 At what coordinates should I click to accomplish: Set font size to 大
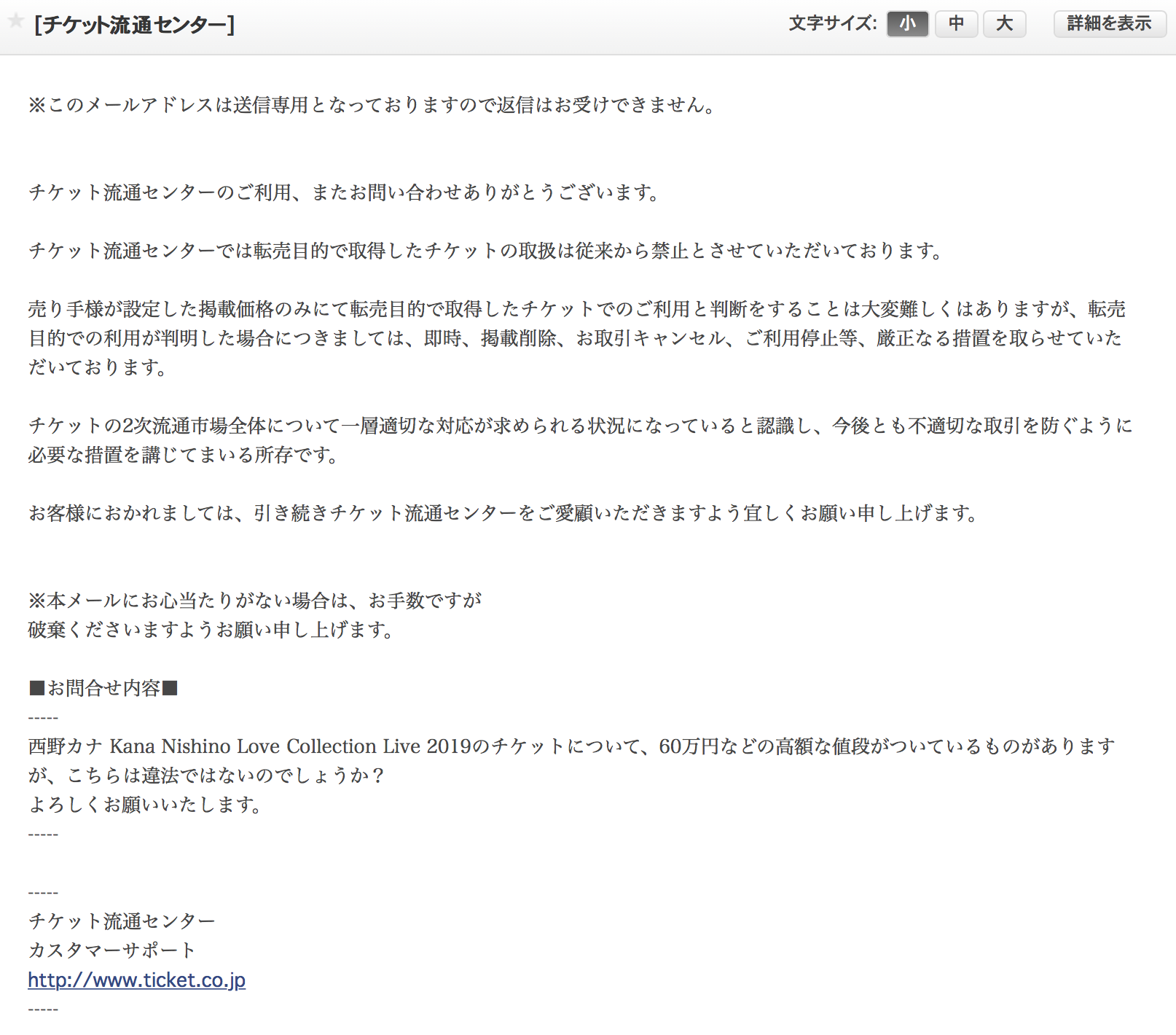click(1004, 24)
